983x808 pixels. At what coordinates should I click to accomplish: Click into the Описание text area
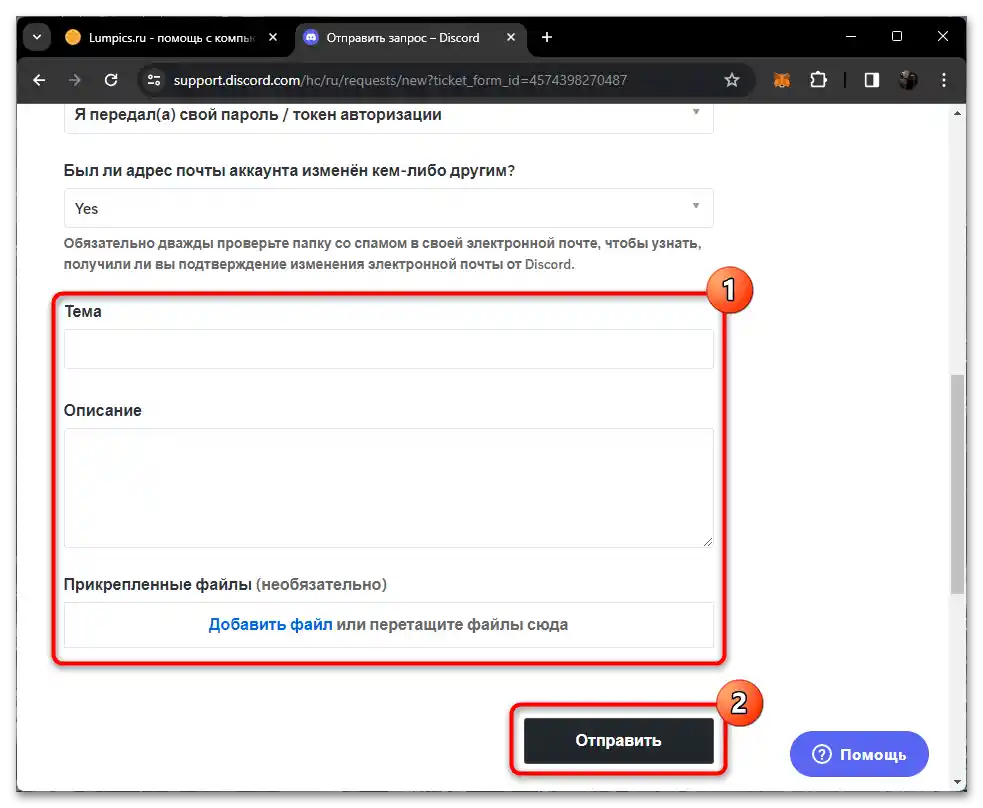point(388,488)
